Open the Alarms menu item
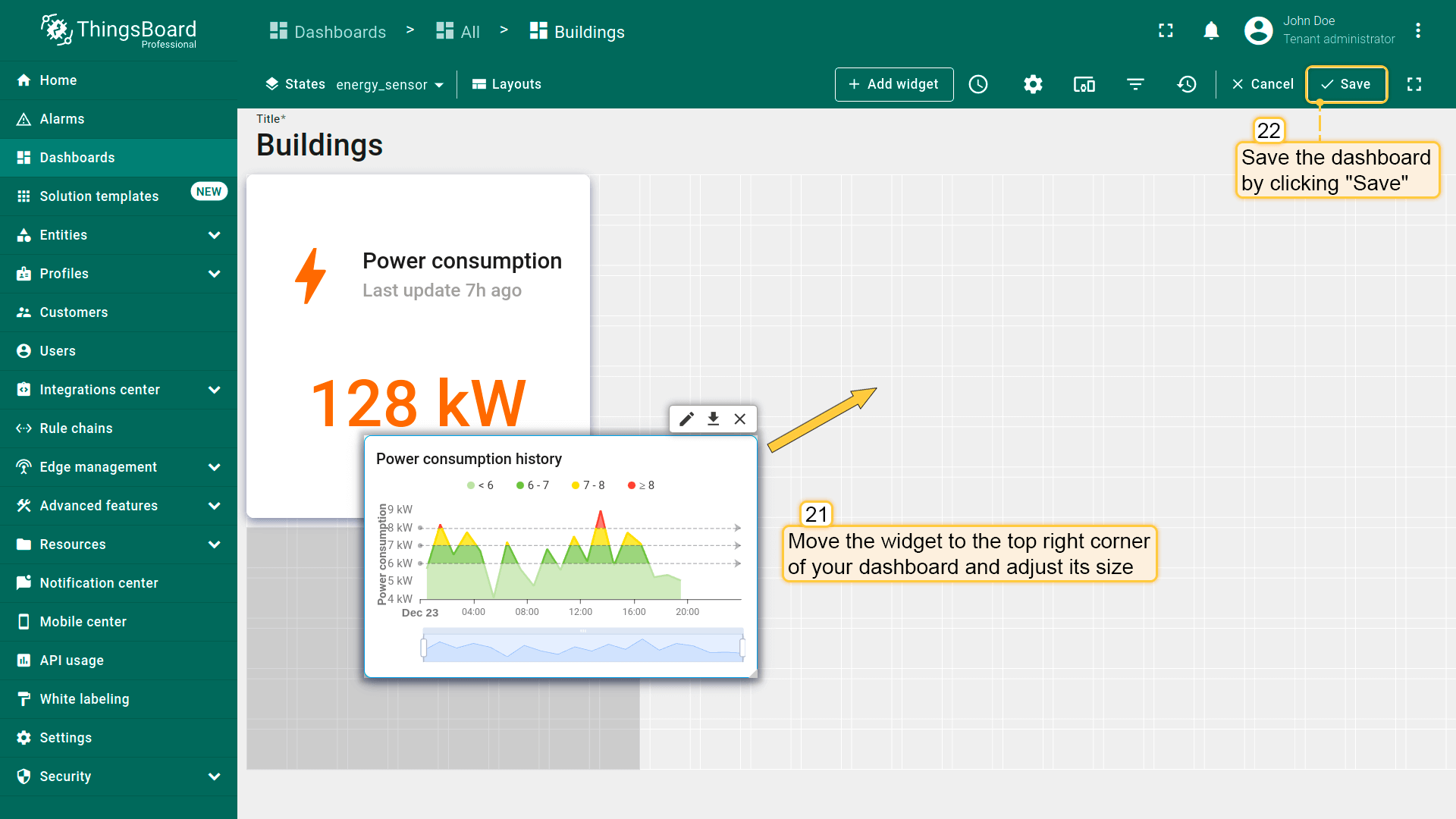The height and width of the screenshot is (819, 1456). [62, 119]
